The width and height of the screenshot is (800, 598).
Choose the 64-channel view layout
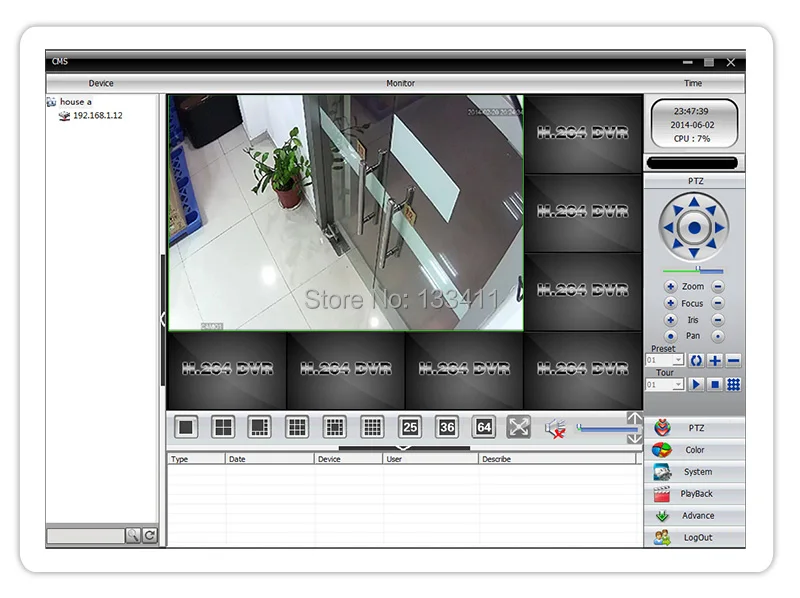pos(484,427)
